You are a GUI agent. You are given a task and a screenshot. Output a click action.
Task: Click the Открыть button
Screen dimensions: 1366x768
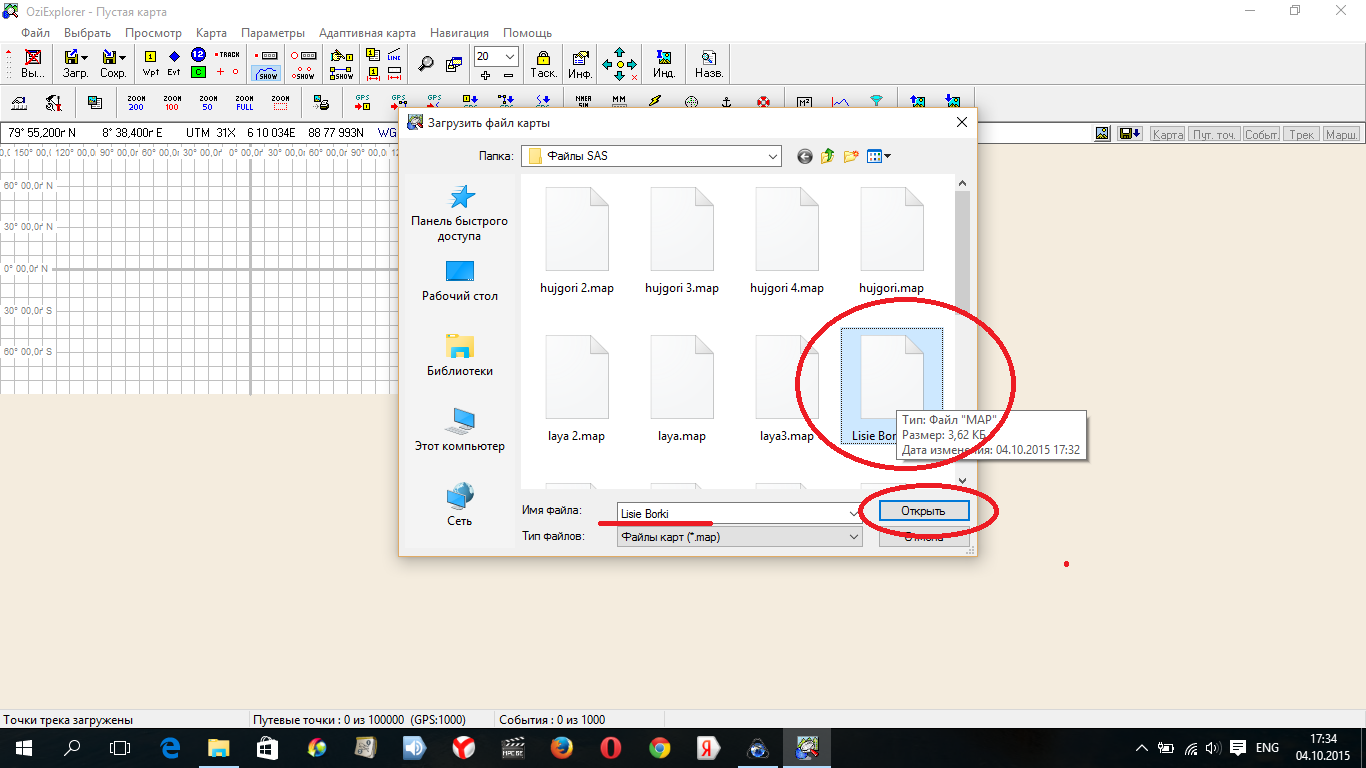[923, 511]
